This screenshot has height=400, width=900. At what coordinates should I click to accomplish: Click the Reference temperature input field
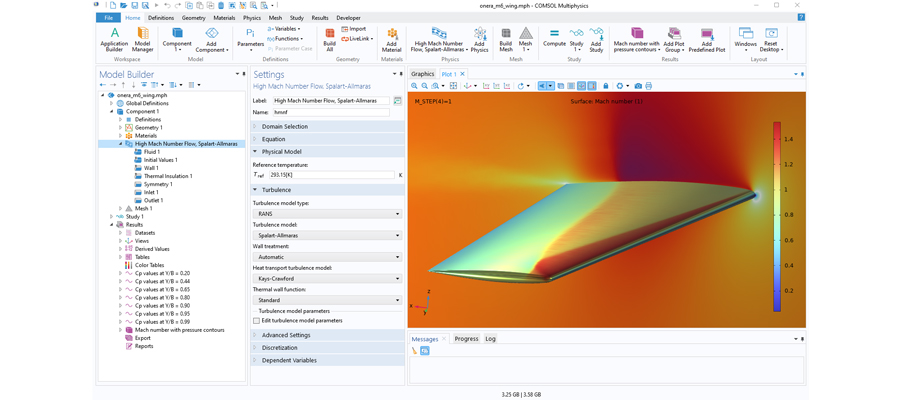(x=331, y=175)
